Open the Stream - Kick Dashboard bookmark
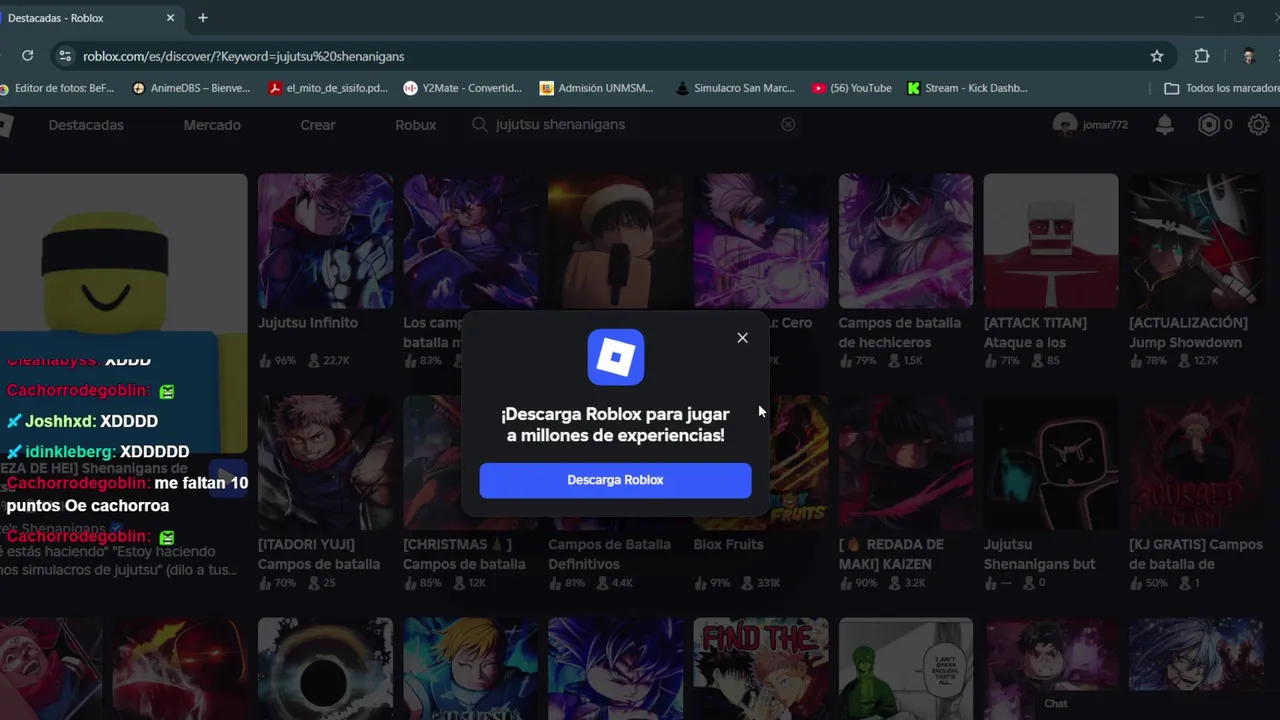1280x720 pixels. coord(967,88)
